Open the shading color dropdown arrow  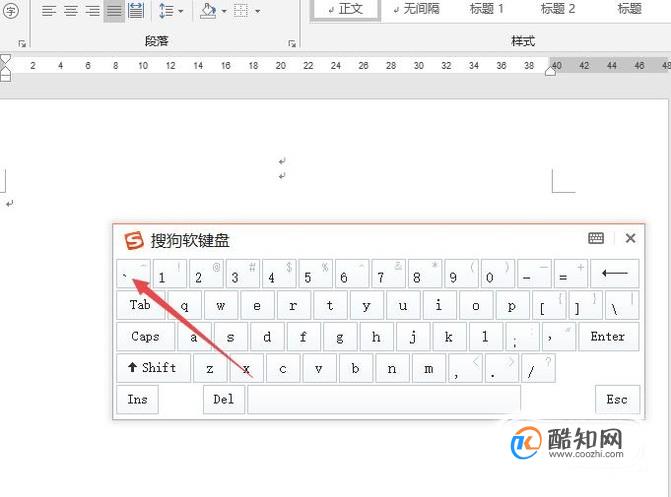coord(224,11)
